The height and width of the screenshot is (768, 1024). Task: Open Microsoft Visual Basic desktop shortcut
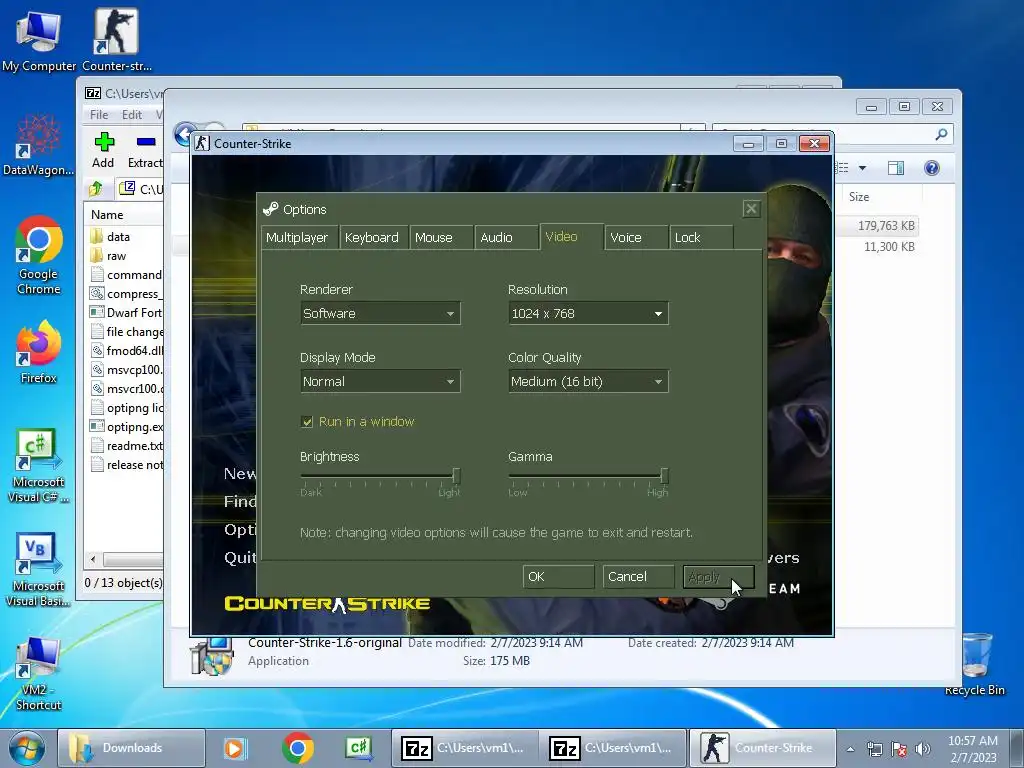pos(39,569)
